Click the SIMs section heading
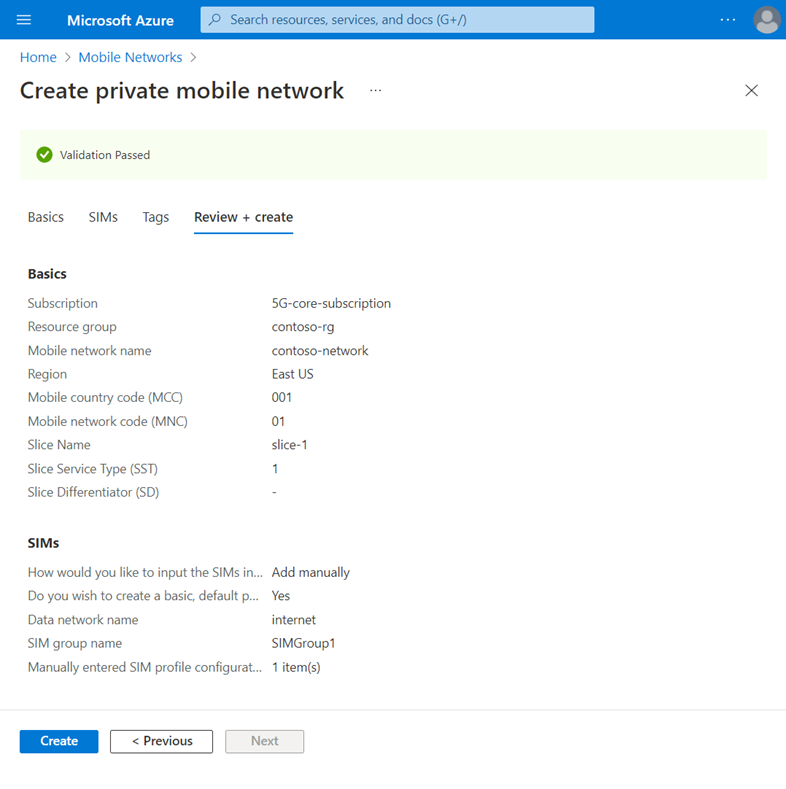This screenshot has width=786, height=789. pos(43,543)
